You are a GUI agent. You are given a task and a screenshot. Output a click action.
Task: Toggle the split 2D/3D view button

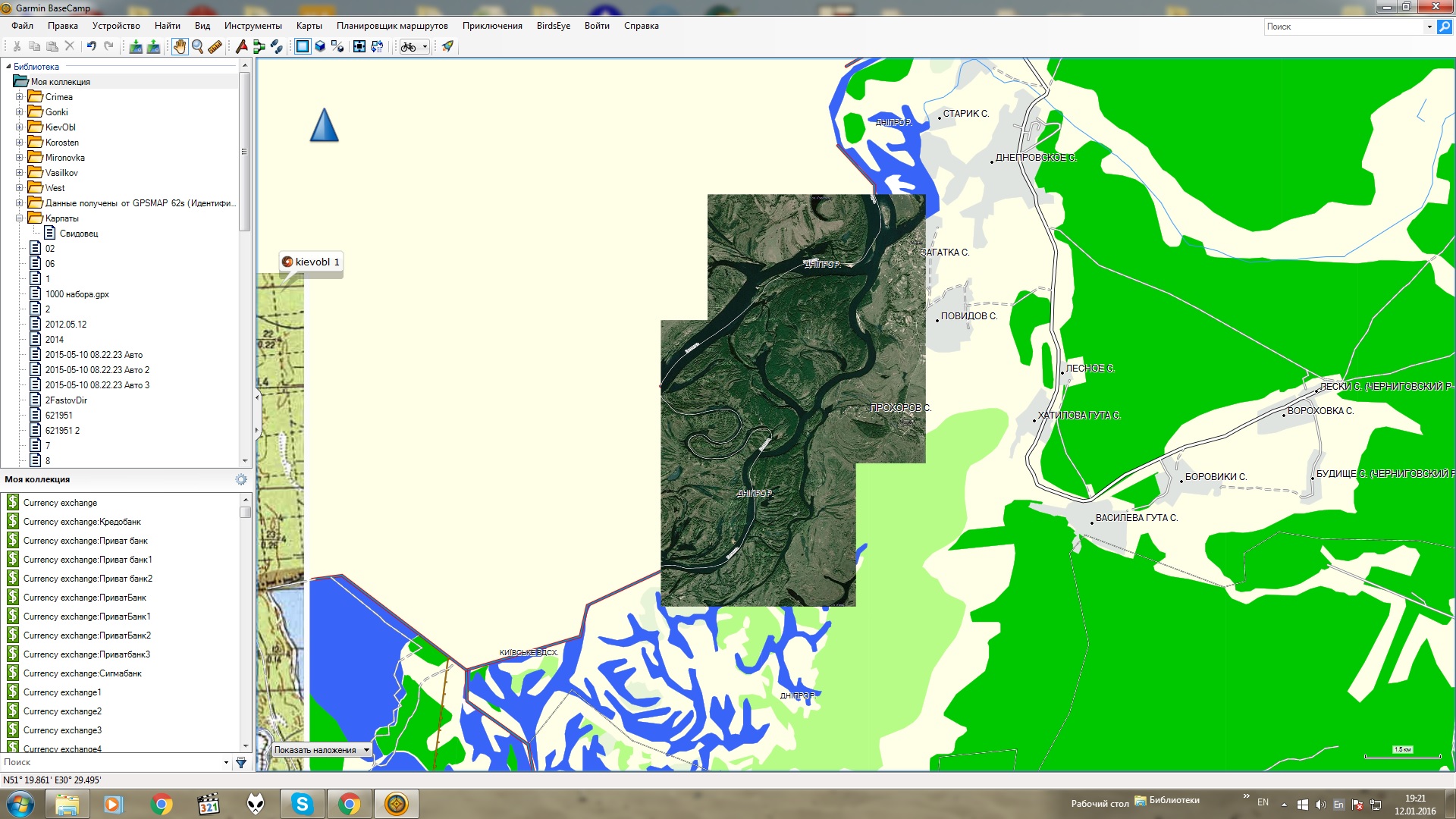click(337, 46)
